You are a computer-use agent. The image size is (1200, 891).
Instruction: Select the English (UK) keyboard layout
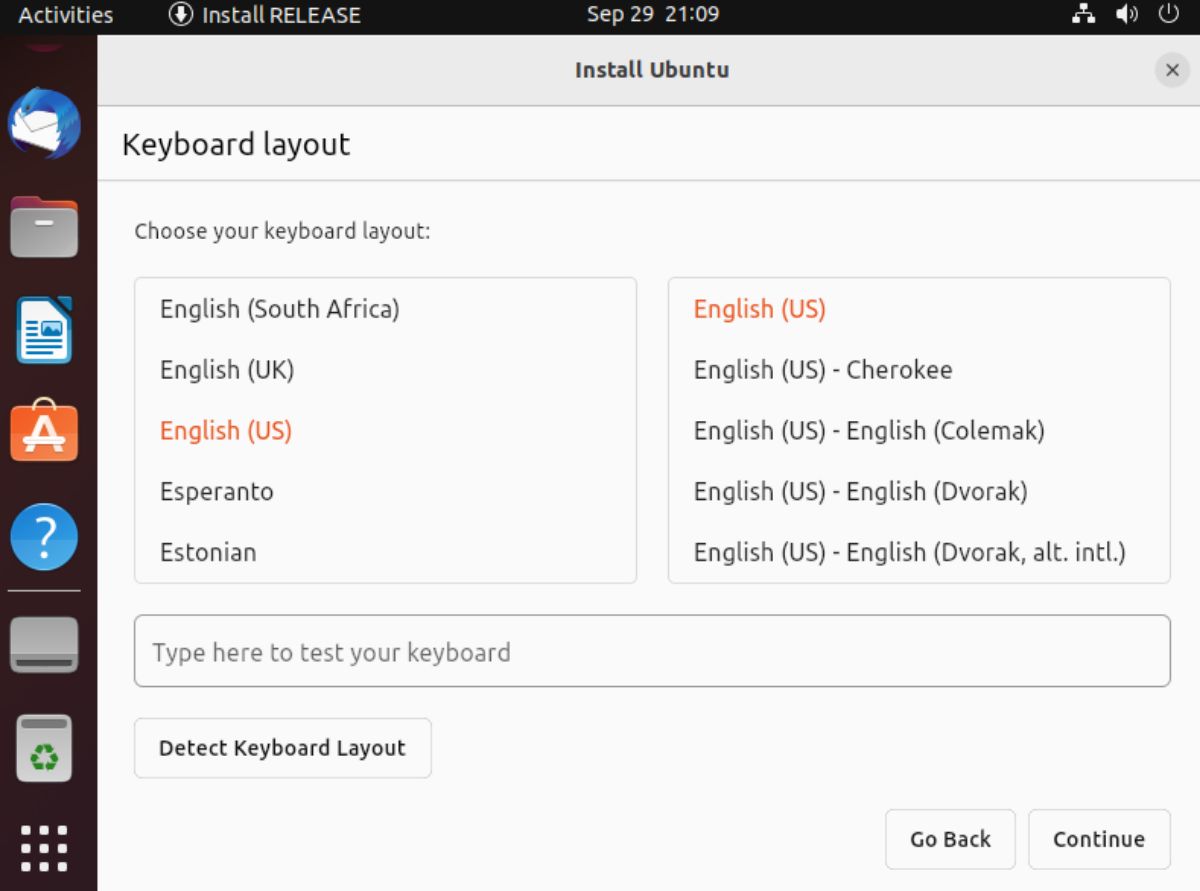point(227,369)
